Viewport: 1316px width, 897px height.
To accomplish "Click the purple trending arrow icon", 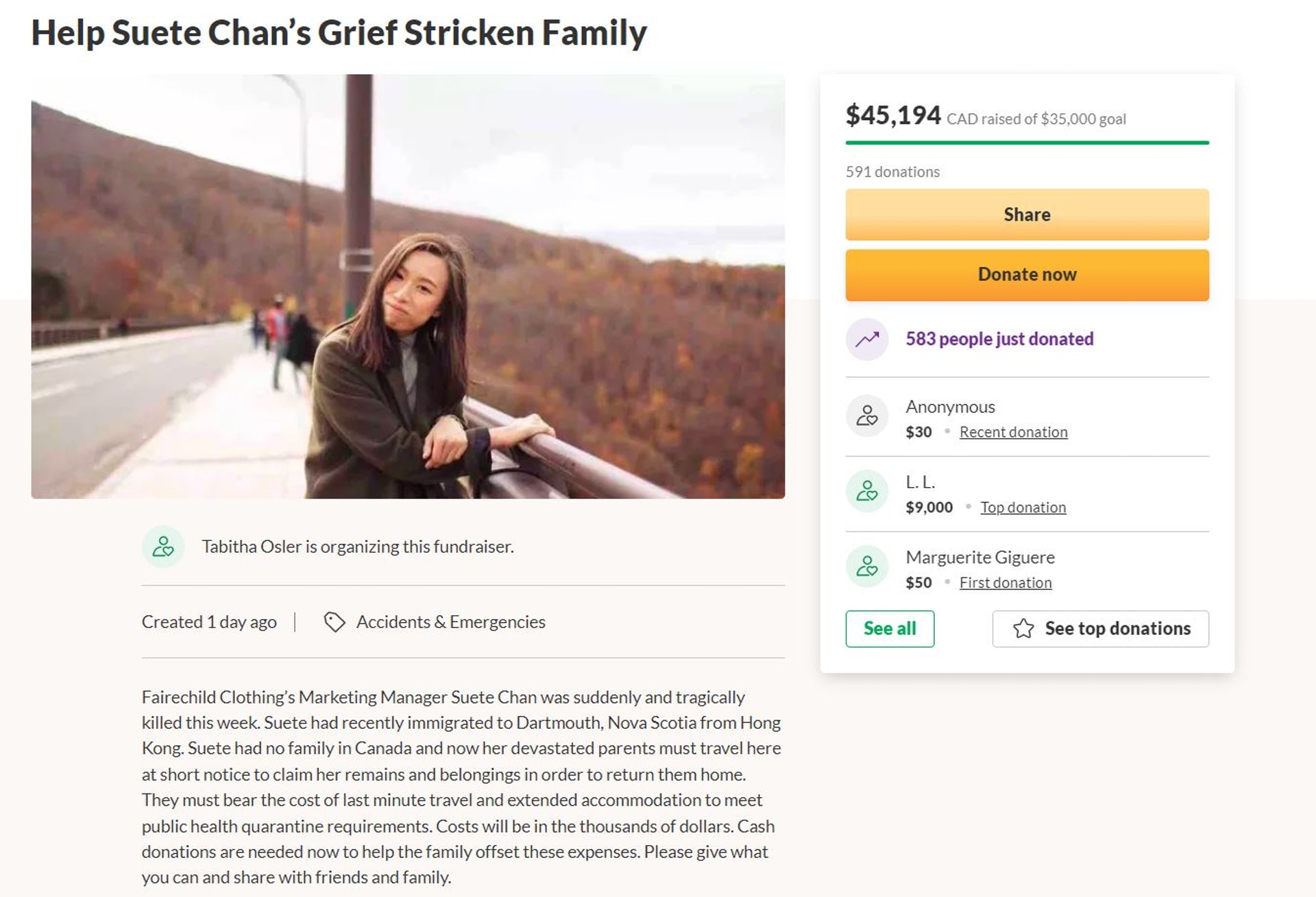I will [x=867, y=339].
